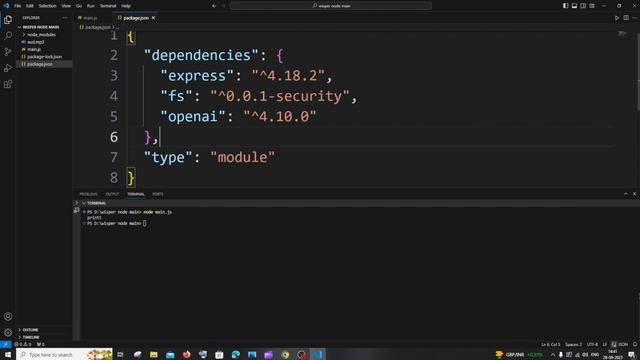Open the Run menu
640x360 pixels.
tap(91, 6)
